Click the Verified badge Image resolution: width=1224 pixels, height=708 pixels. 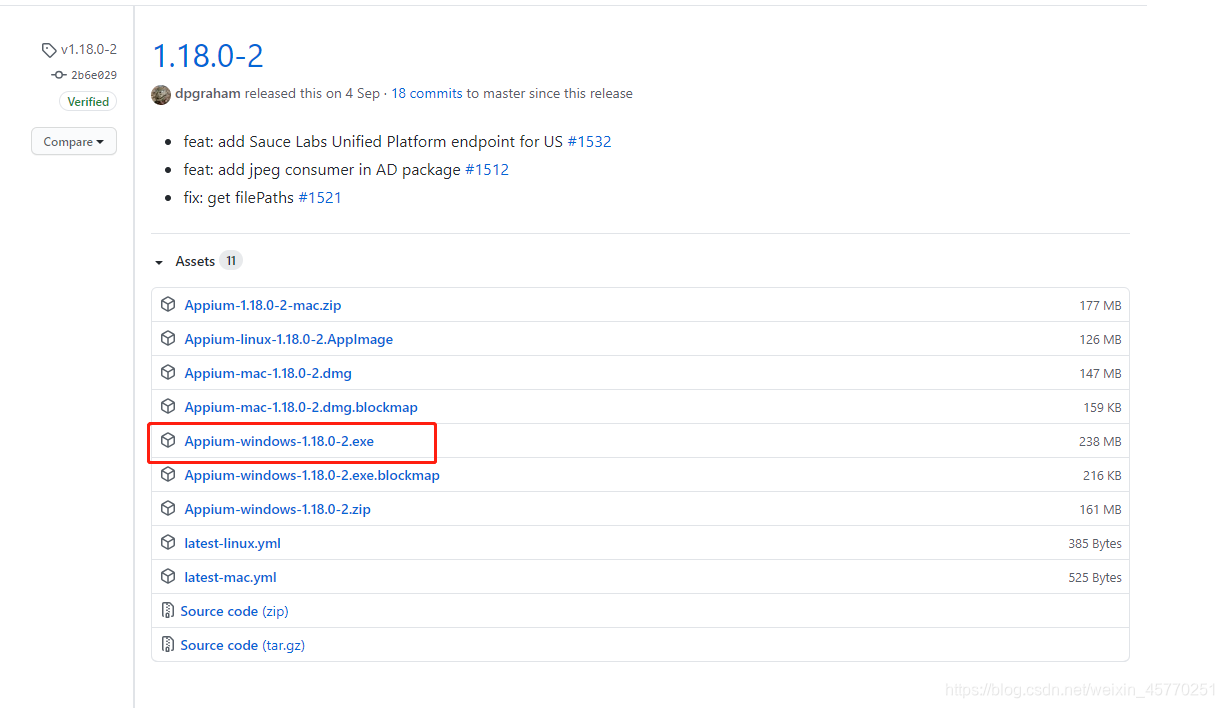pos(88,101)
